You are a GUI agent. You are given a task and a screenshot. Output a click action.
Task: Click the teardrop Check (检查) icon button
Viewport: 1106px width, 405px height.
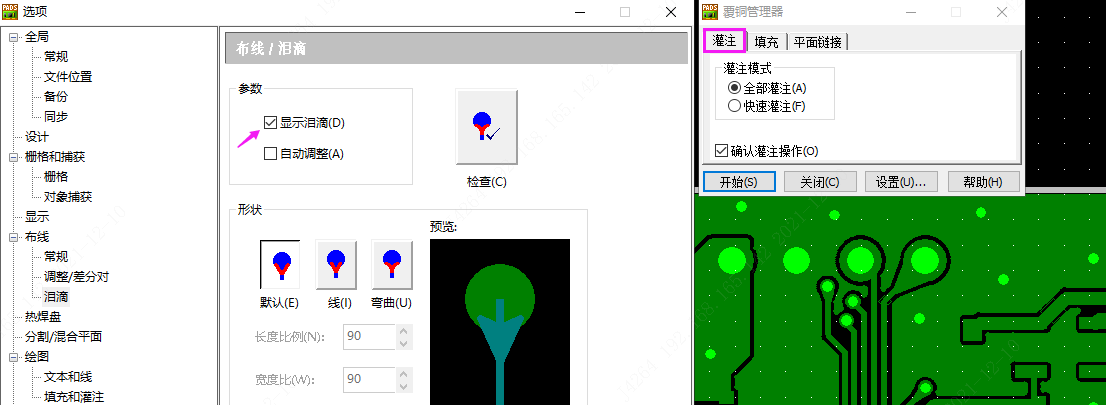click(x=486, y=126)
